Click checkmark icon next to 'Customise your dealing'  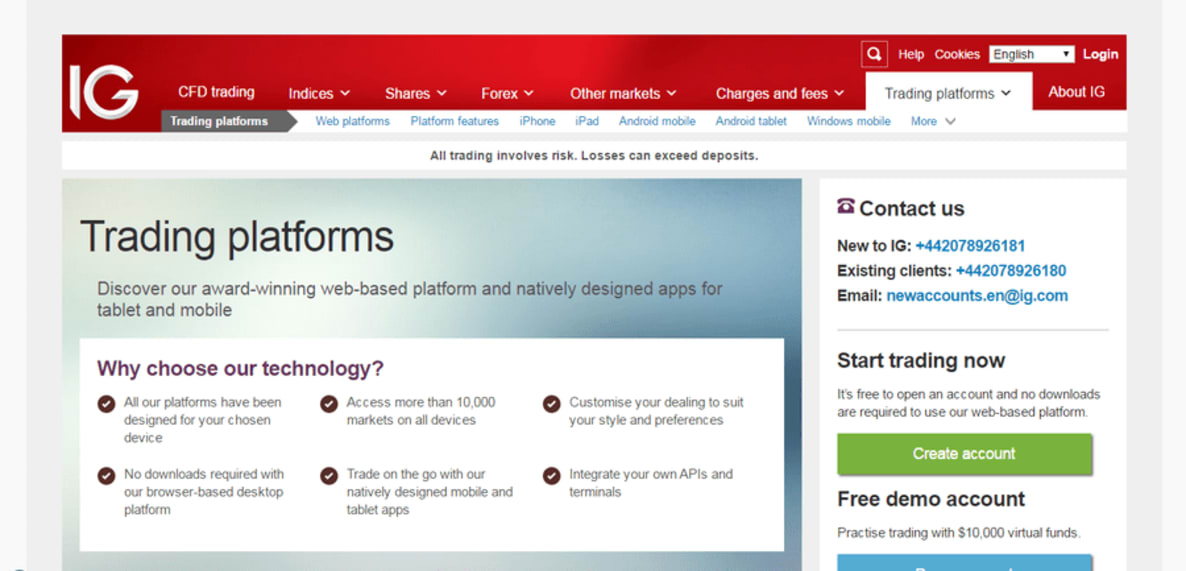(x=551, y=404)
